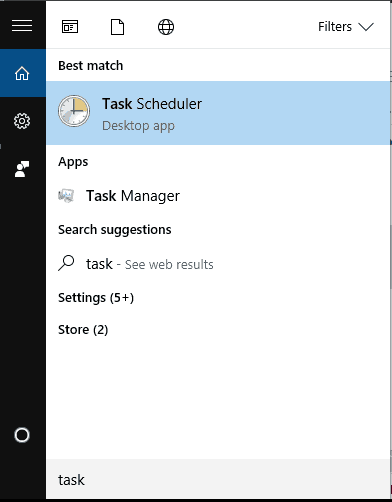Viewport: 392px width, 502px height.
Task: Click the Task Manager app icon
Action: [x=66, y=196]
